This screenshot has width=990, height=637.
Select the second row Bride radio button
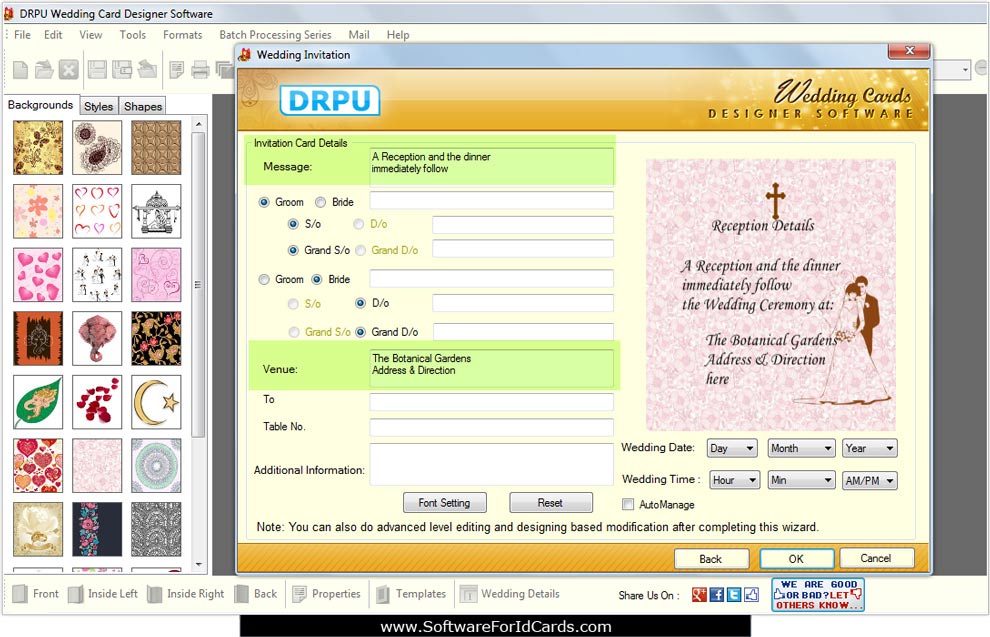317,279
